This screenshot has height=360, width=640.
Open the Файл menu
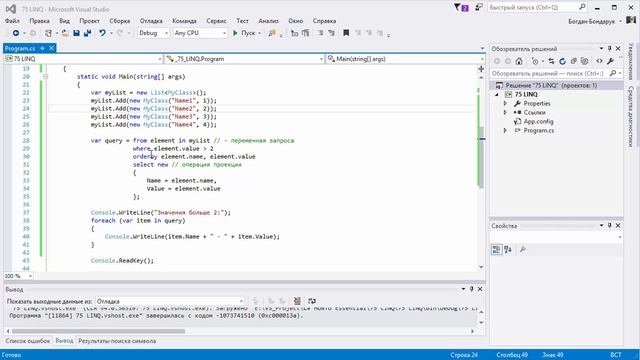coord(12,21)
